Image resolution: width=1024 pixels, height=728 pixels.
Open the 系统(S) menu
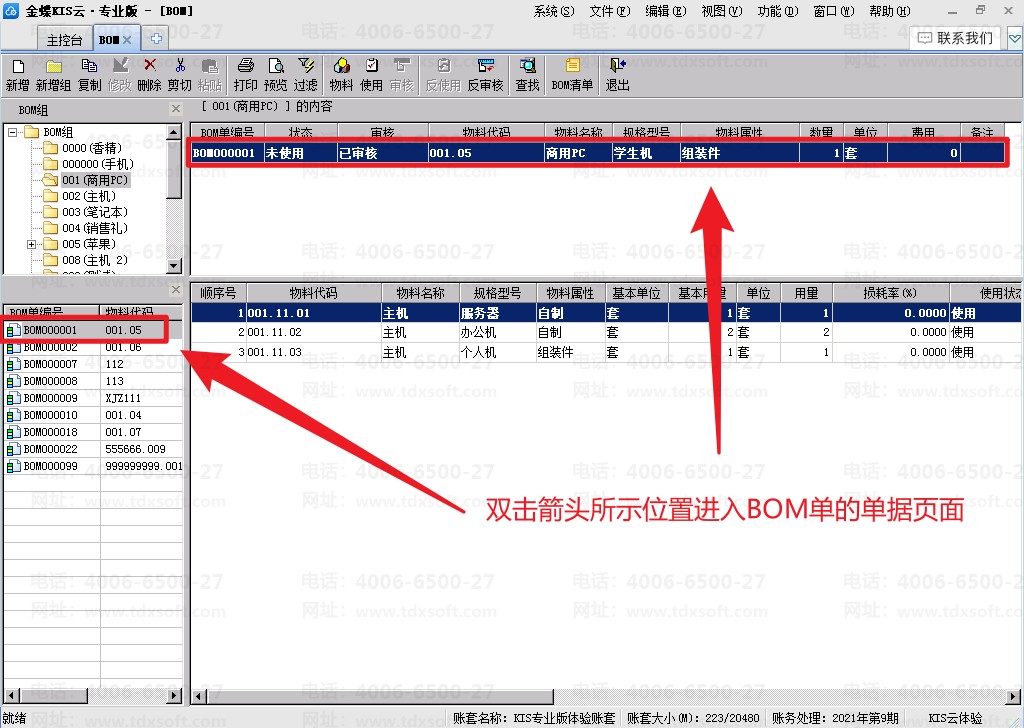pyautogui.click(x=554, y=11)
